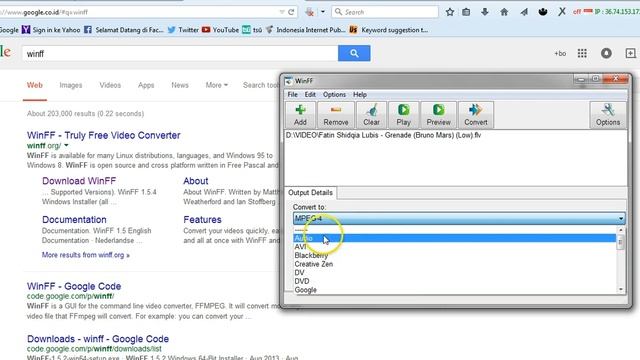This screenshot has height=360, width=640.
Task: Switch to Google News tab
Action: pyautogui.click(x=180, y=85)
